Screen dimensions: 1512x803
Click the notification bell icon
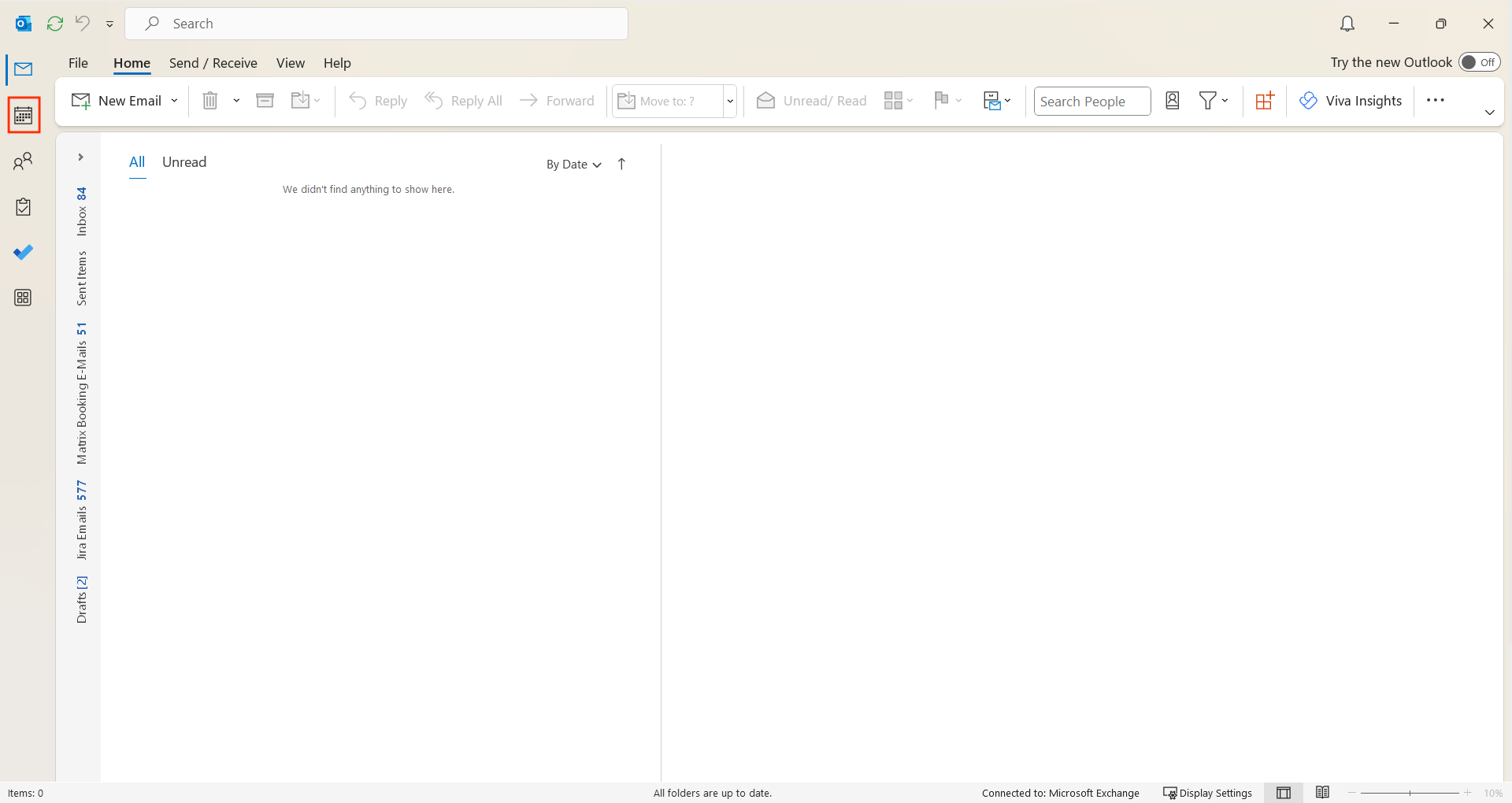click(1347, 24)
